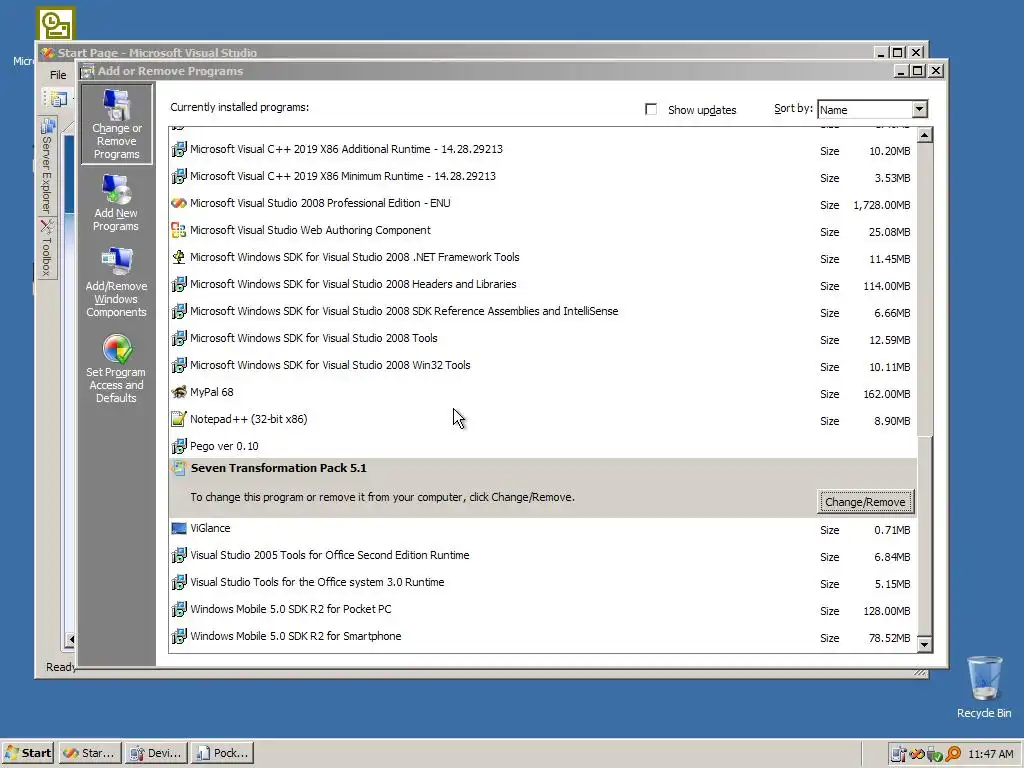Screen dimensions: 1024x768
Task: Click Add or Remove Programs title bar icon
Action: coord(88,71)
